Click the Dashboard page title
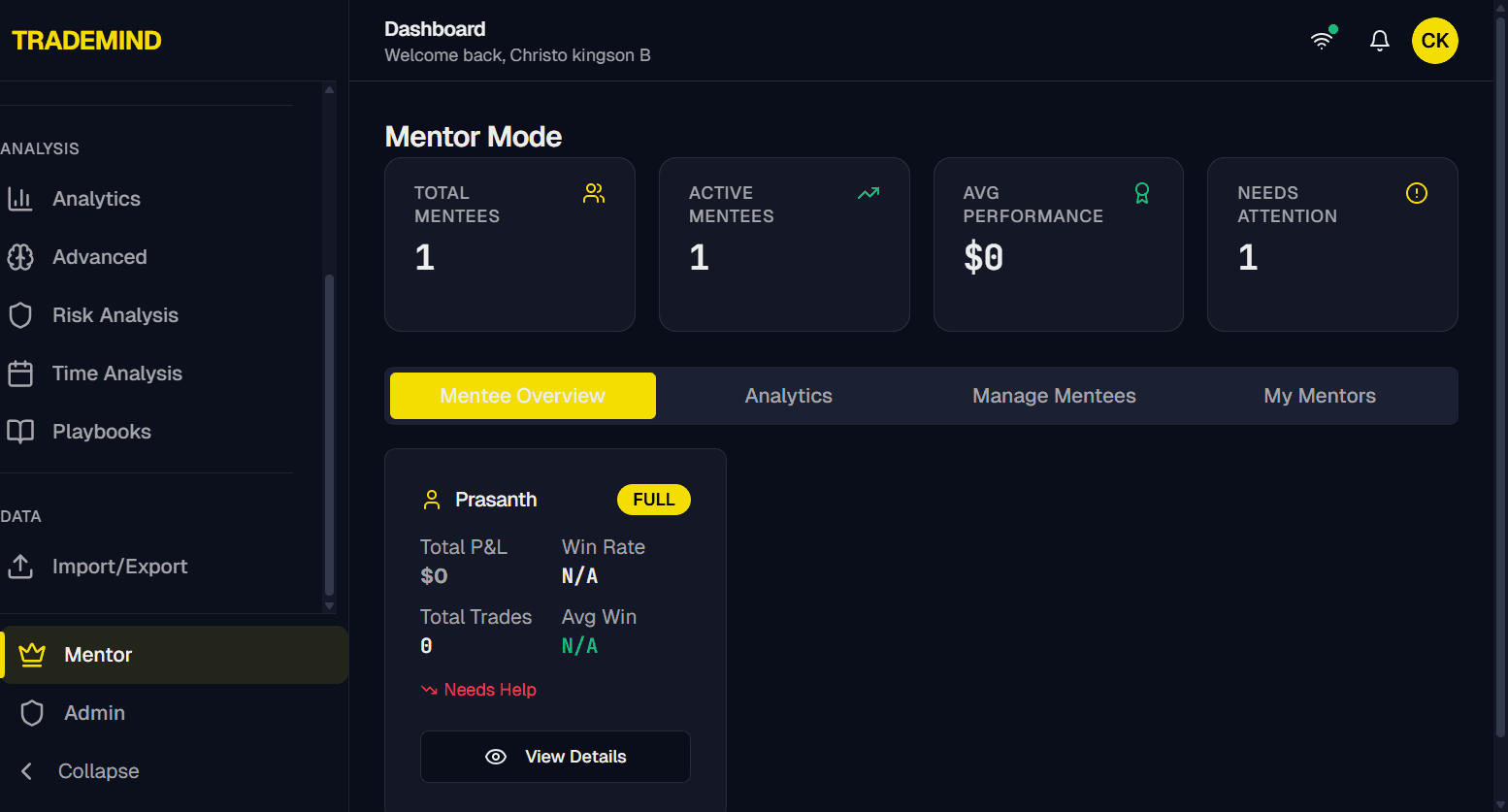 (435, 29)
